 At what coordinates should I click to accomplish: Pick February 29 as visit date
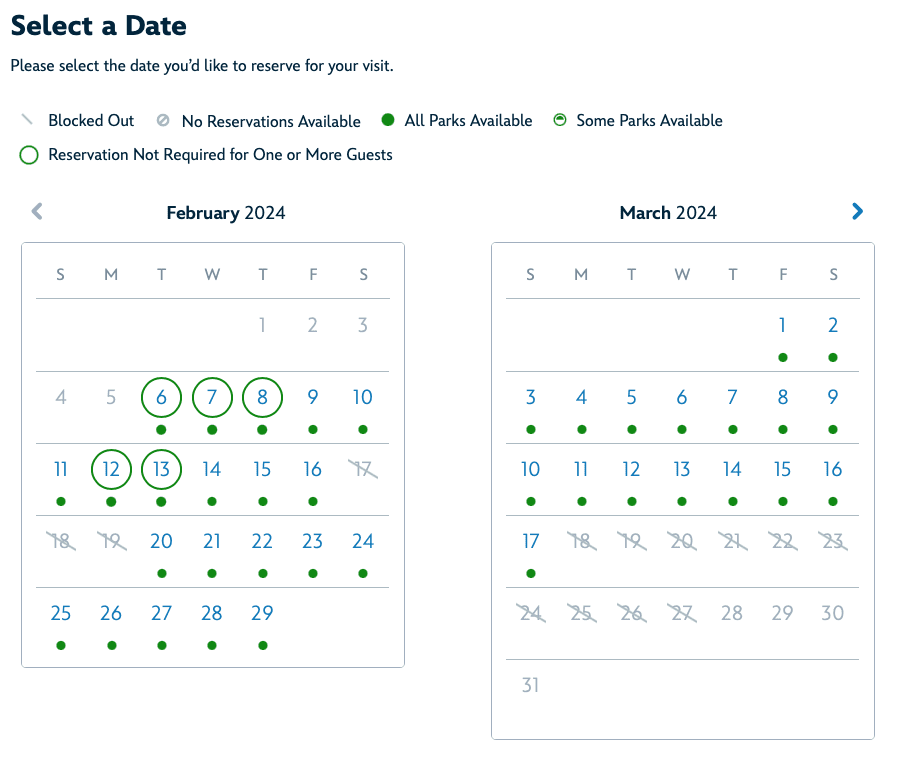[x=262, y=613]
